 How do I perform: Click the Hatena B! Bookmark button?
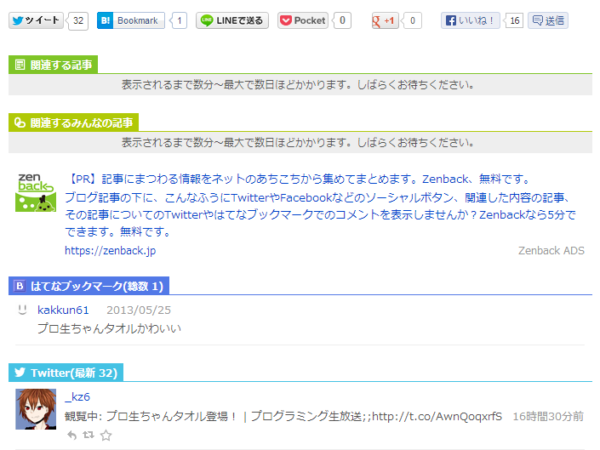(x=130, y=21)
